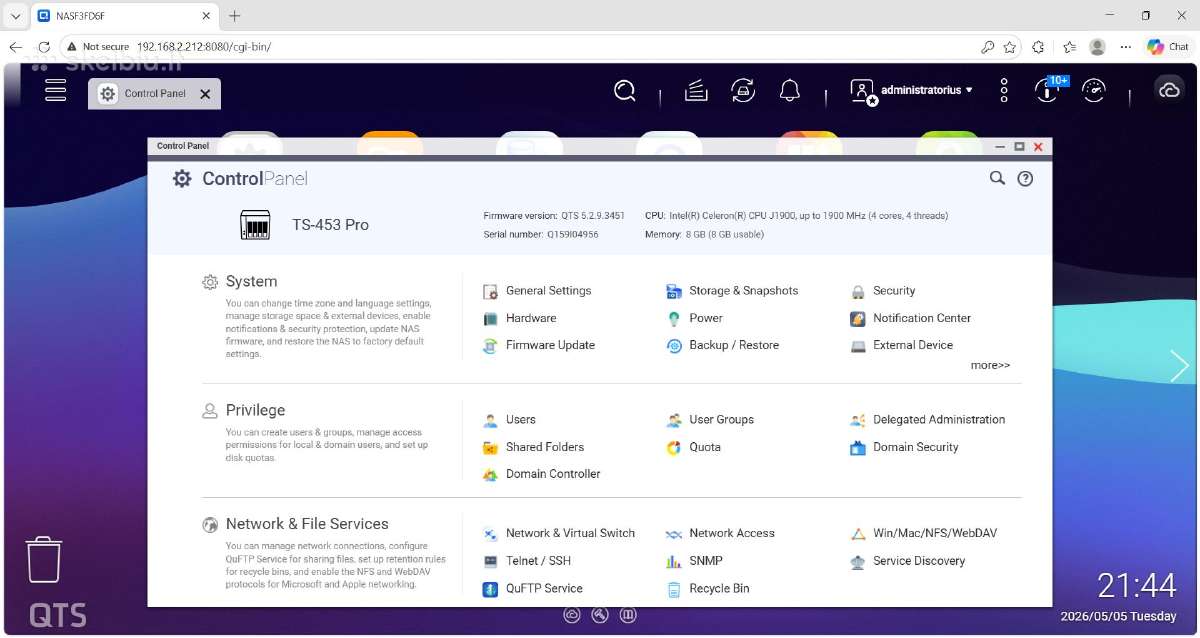
Task: Click the desktop clock showing 21:44
Action: point(1137,585)
